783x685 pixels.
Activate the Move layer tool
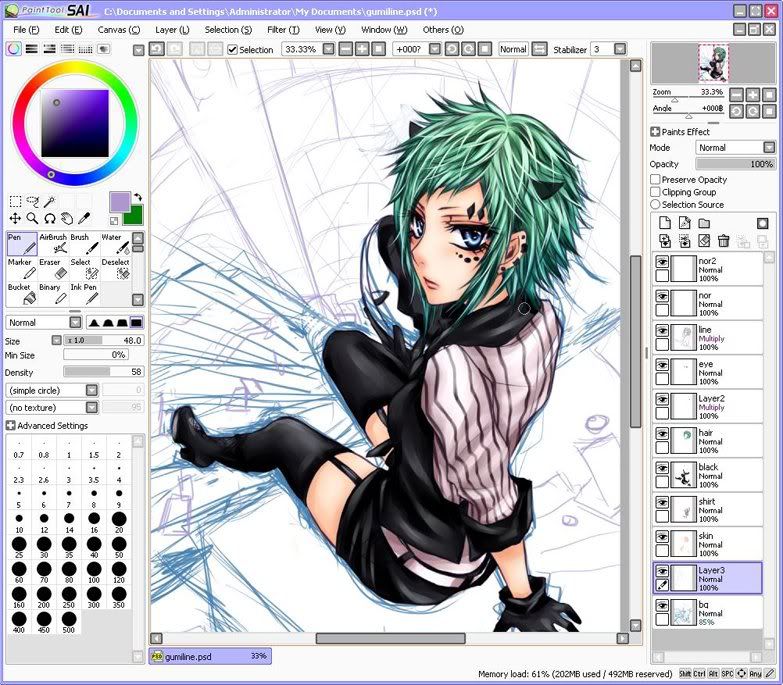[15, 218]
